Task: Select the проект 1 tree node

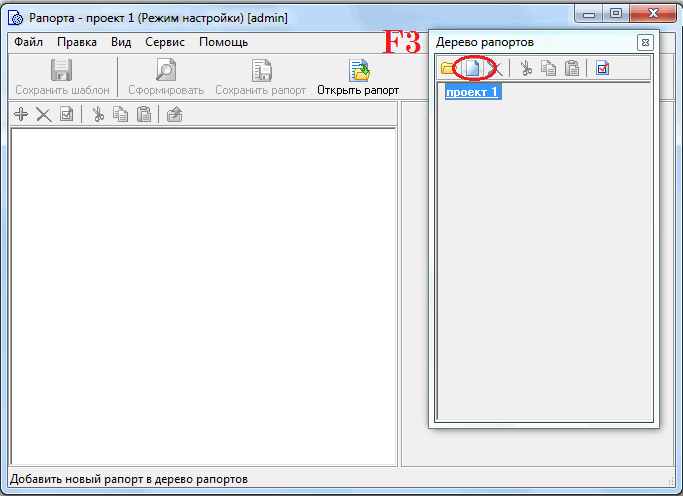Action: (x=473, y=92)
